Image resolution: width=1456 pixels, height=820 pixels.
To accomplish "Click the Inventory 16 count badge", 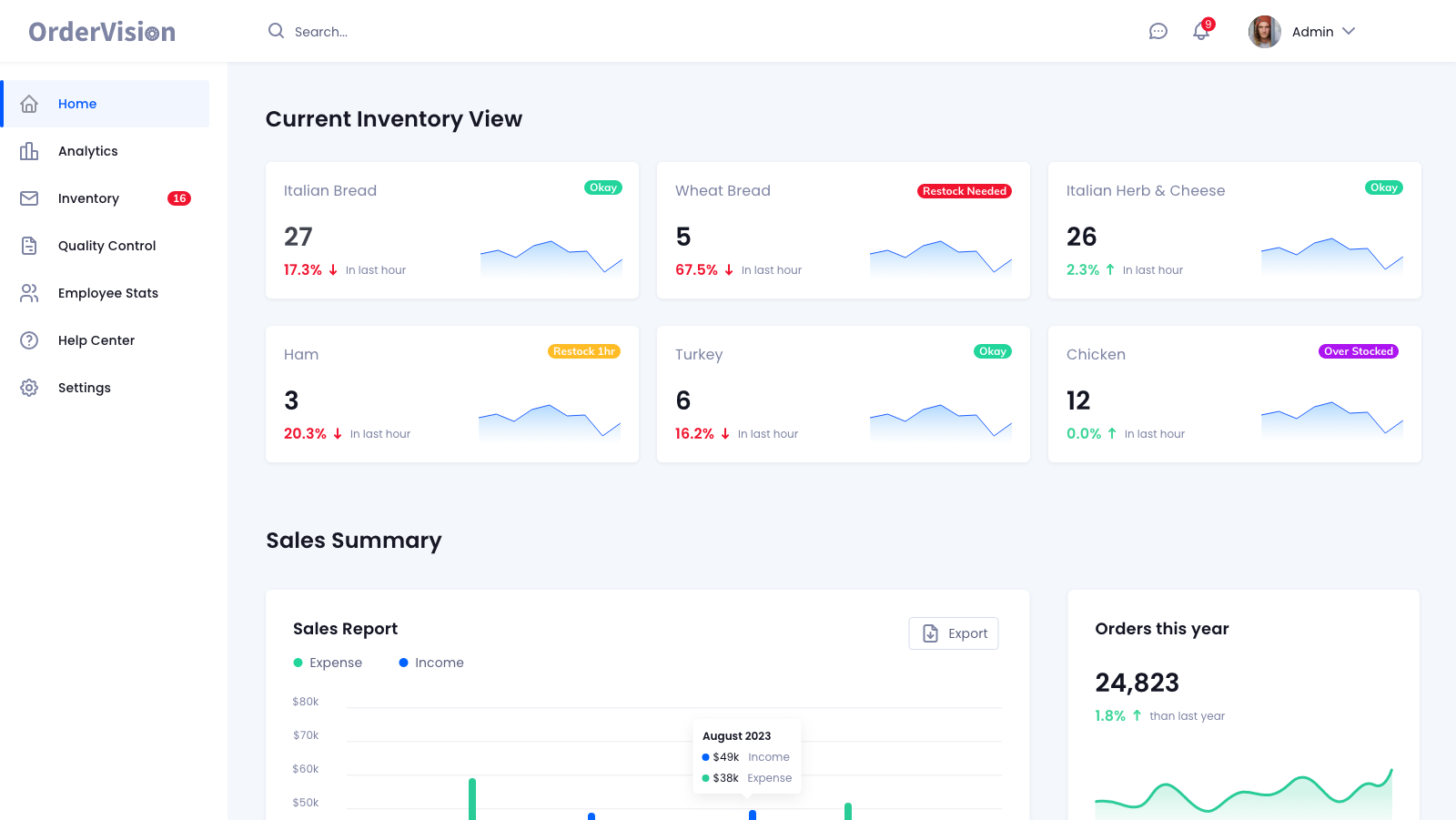I will pyautogui.click(x=179, y=198).
